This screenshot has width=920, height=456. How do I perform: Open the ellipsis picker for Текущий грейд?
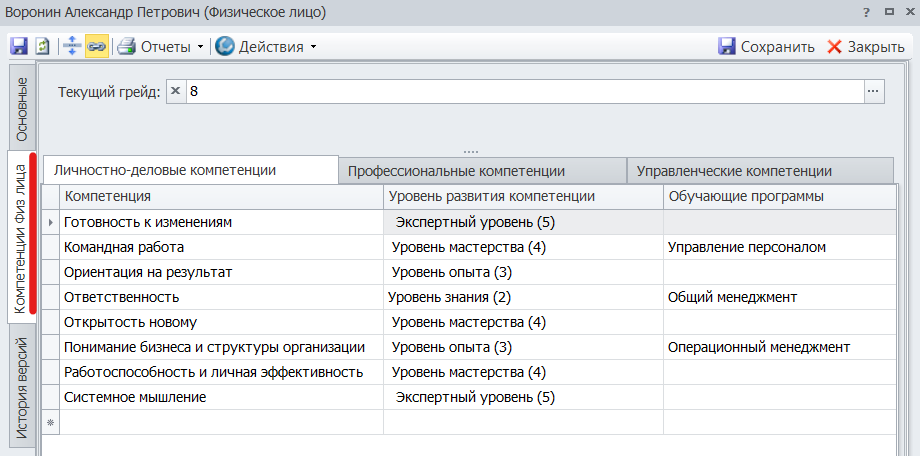(874, 91)
